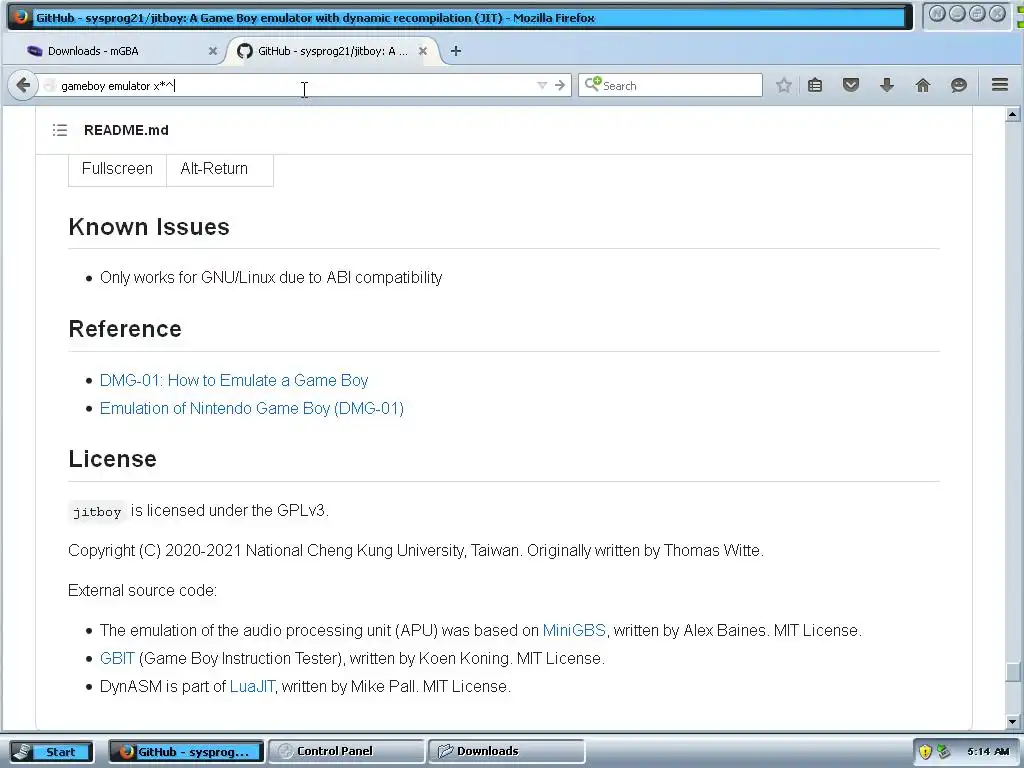
Task: Switch to Control Panel taskbar window
Action: 346,751
